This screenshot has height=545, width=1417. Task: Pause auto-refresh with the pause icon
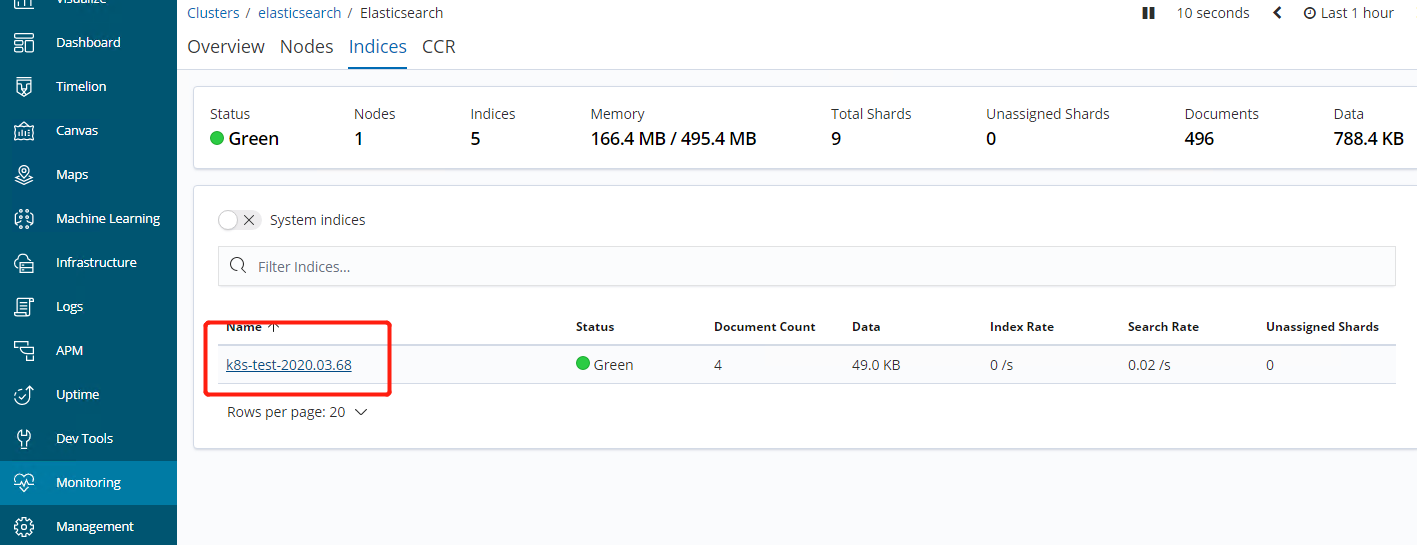(x=1149, y=13)
